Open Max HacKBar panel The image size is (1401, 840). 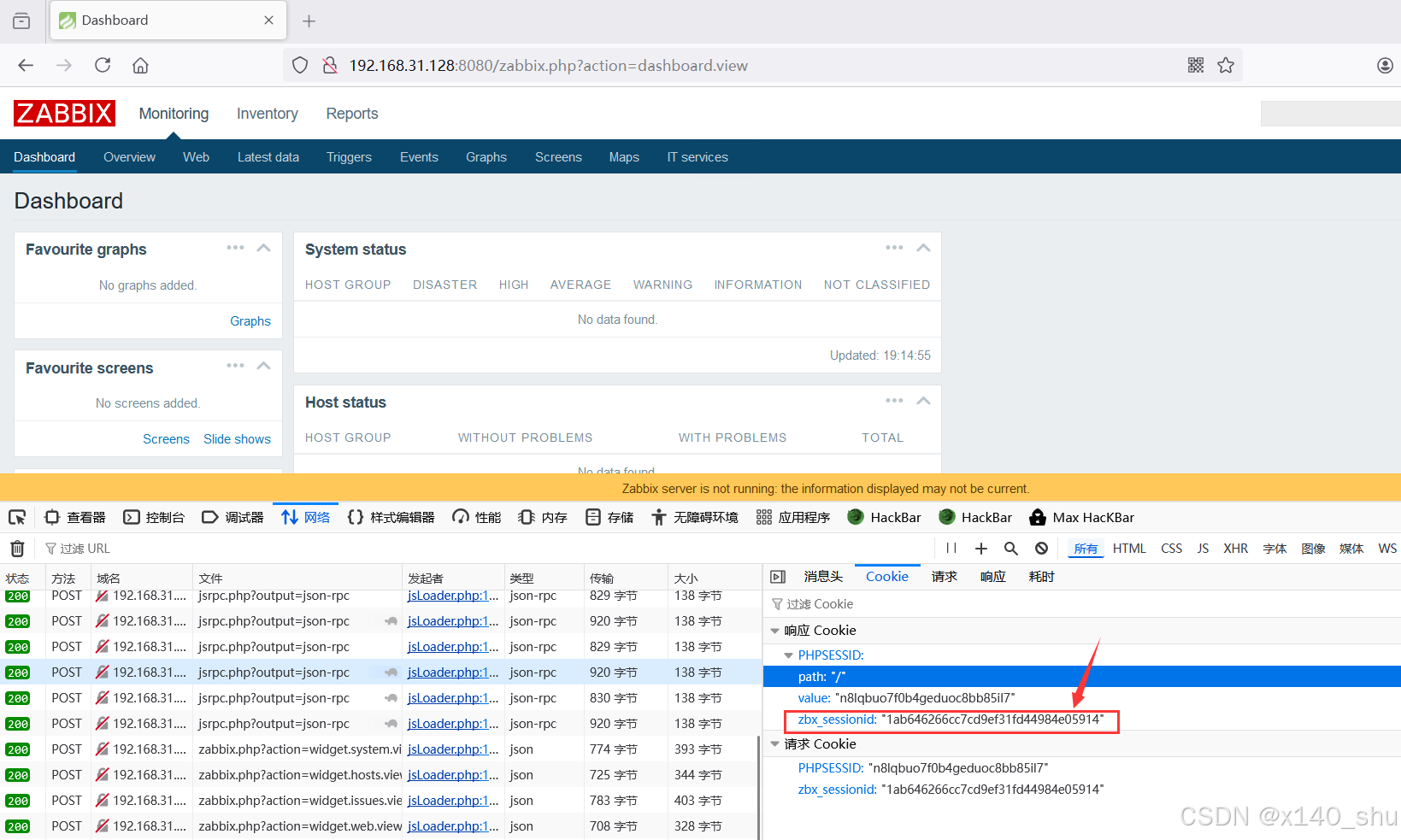(x=1081, y=517)
